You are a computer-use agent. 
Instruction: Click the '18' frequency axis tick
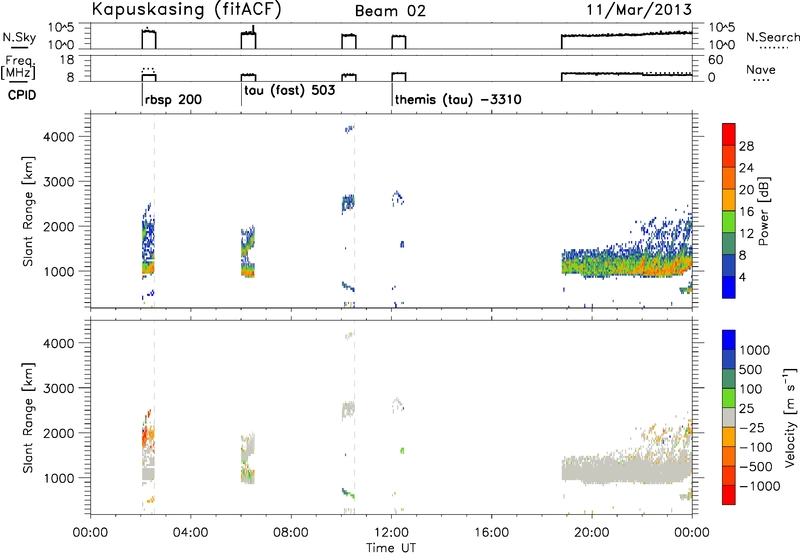67,60
